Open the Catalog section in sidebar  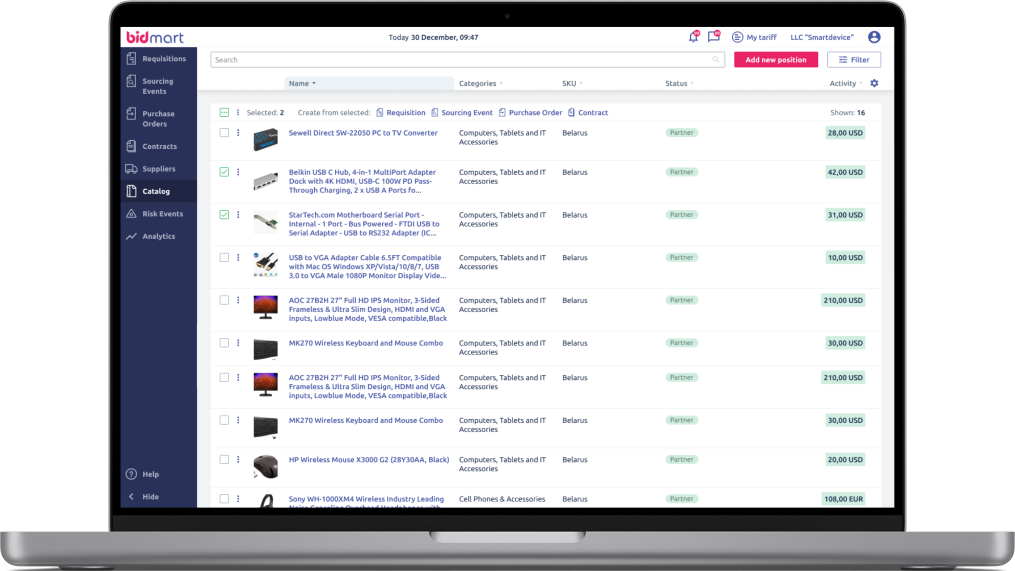[x=159, y=191]
